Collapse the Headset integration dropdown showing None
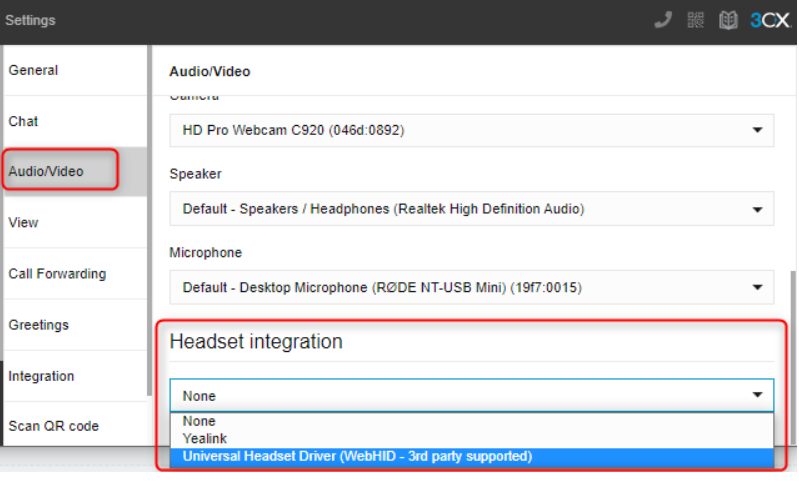799x494 pixels. (x=471, y=396)
